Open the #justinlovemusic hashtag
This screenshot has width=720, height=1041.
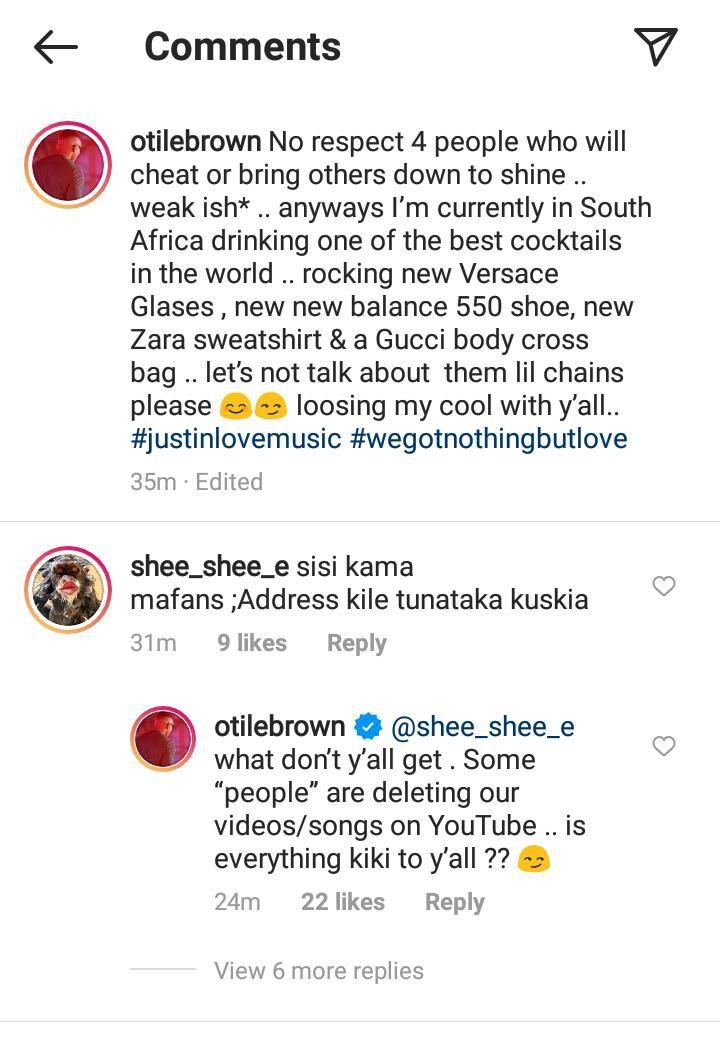(x=236, y=439)
